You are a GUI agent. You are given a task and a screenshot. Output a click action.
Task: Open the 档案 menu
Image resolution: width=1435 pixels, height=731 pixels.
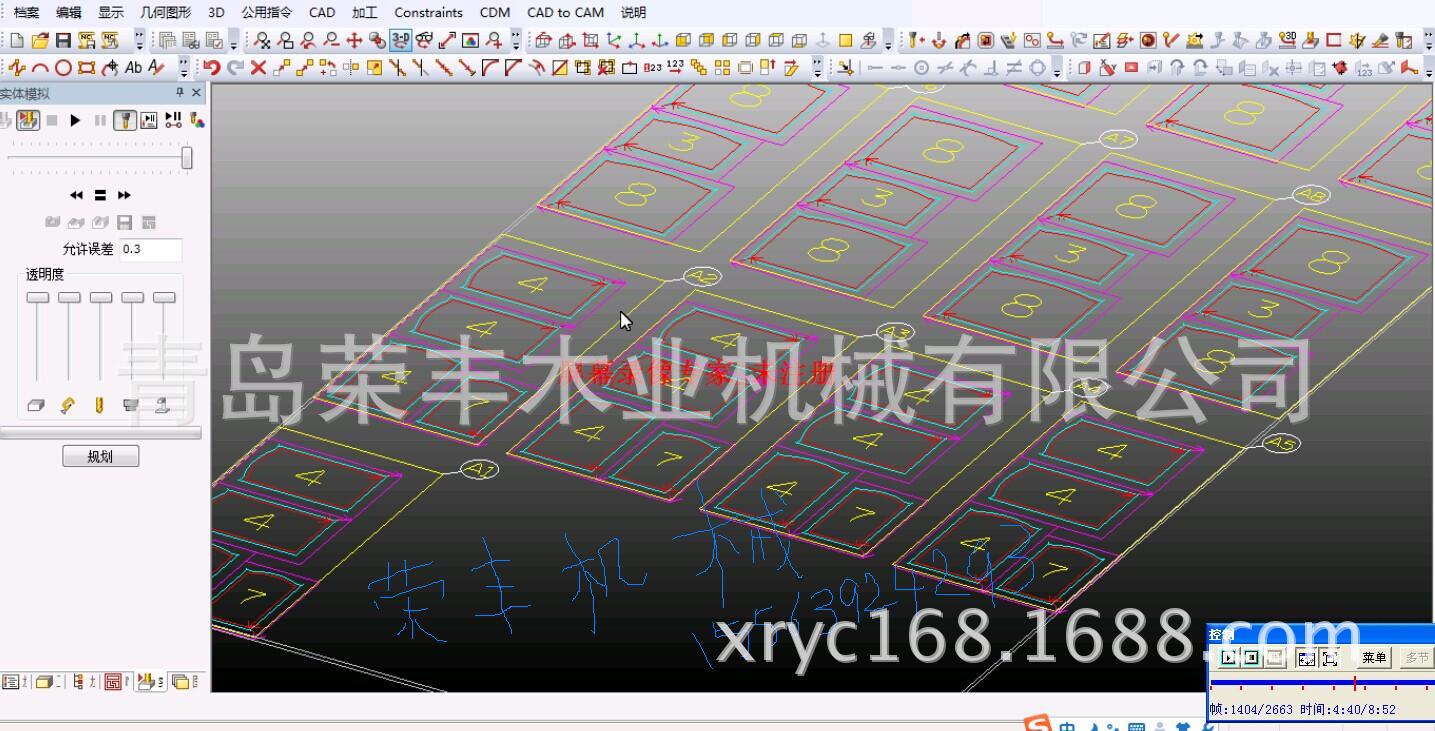(x=27, y=13)
